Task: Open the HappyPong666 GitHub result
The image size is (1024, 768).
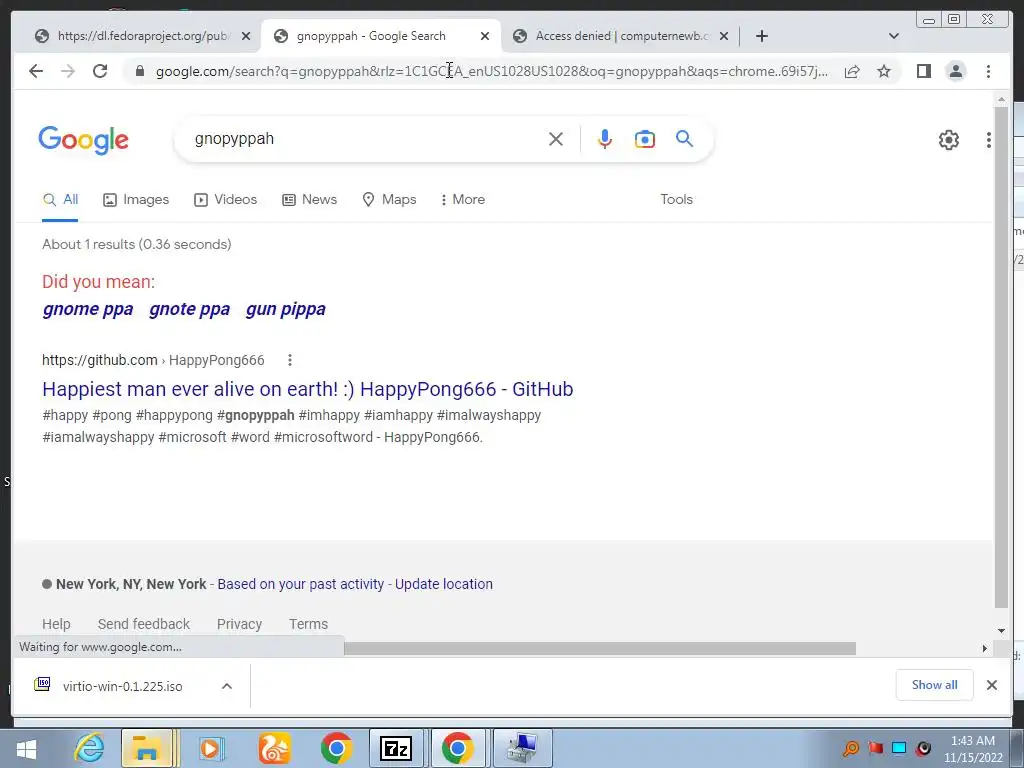Action: (x=308, y=389)
